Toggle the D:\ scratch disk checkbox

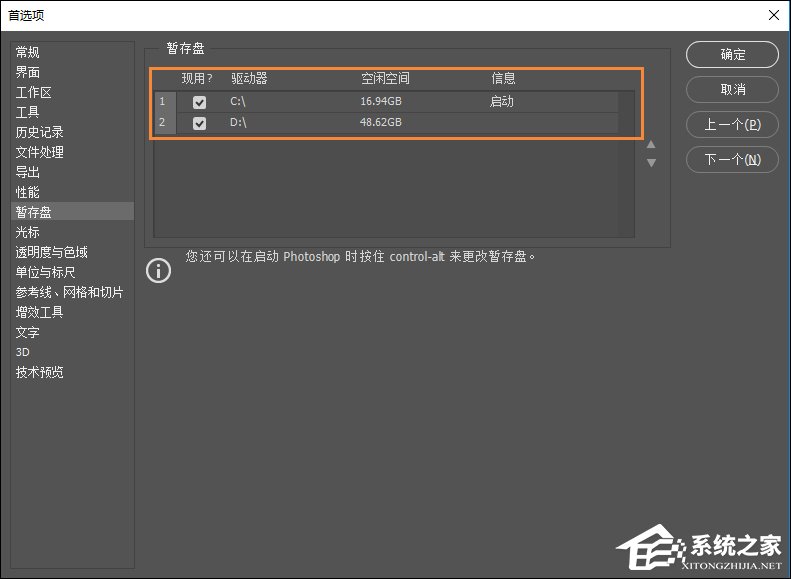click(199, 123)
